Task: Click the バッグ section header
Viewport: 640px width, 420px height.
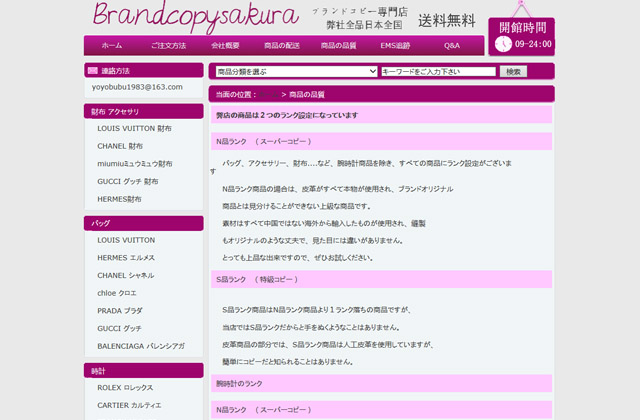Action: pyautogui.click(x=144, y=223)
